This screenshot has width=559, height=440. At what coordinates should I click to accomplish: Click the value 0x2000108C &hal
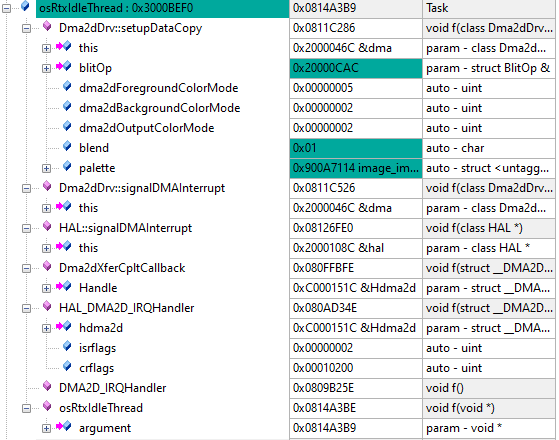pos(356,248)
